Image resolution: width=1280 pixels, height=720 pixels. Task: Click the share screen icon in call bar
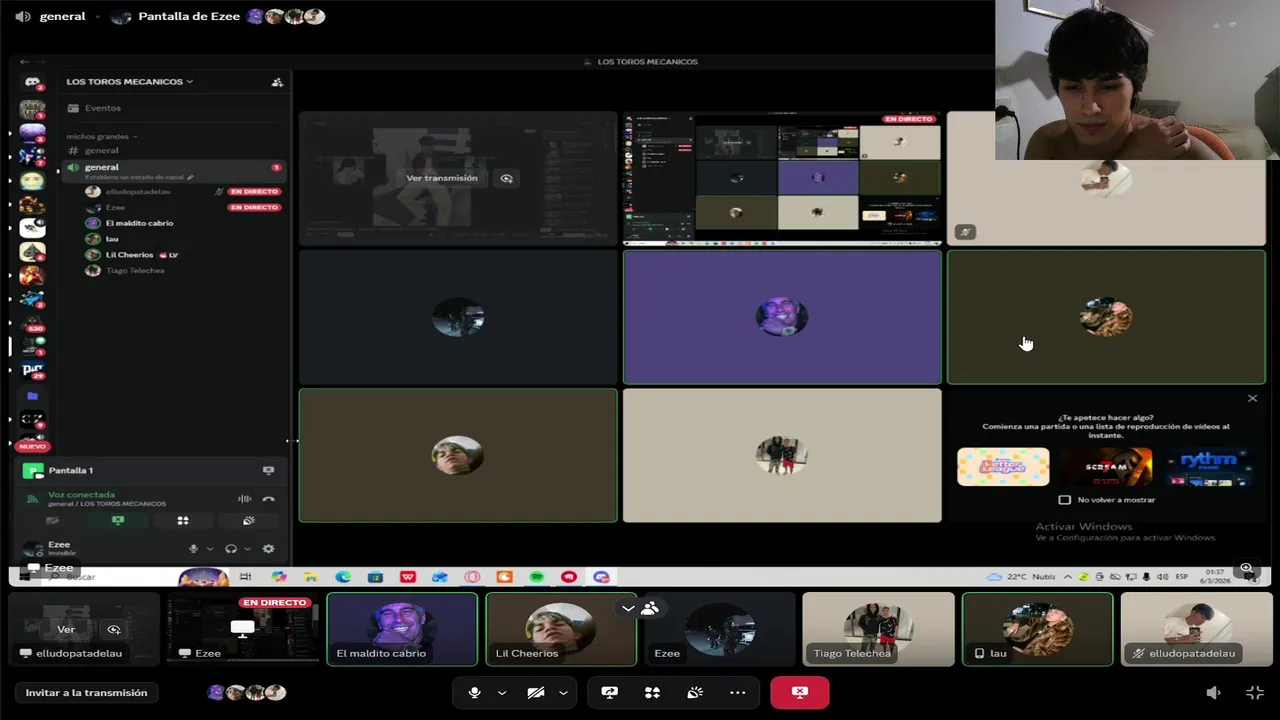point(610,692)
